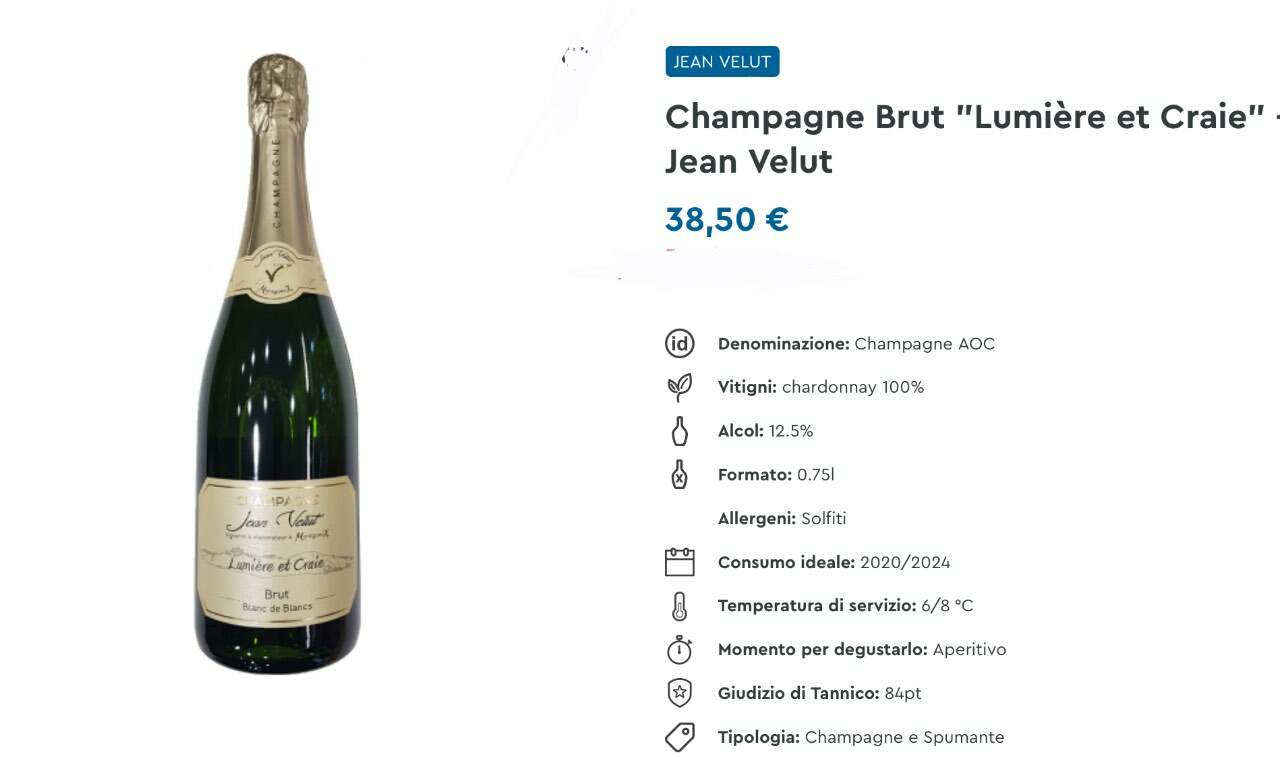Click the serving temperature thermometer icon
The height and width of the screenshot is (759, 1280).
pyautogui.click(x=680, y=606)
